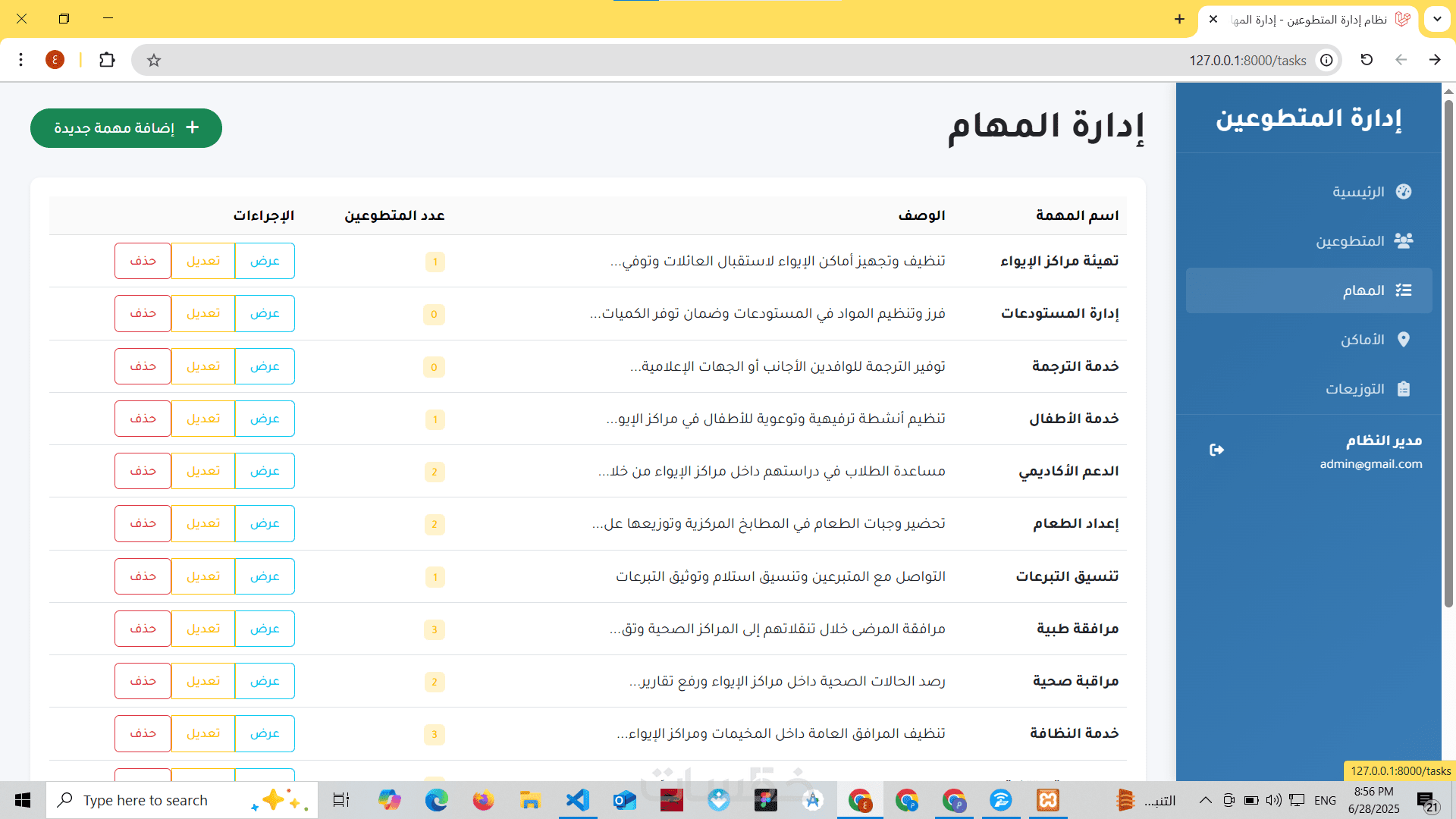Reload the page using the refresh icon
Screen dimensions: 1456x819
click(1367, 60)
